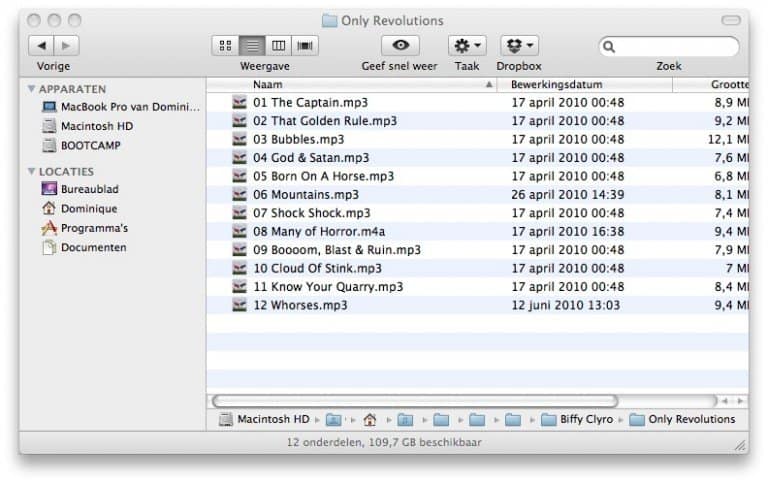Viewport: 768px width, 483px height.
Task: Jump to Macintosh HD in path bar
Action: pos(264,419)
